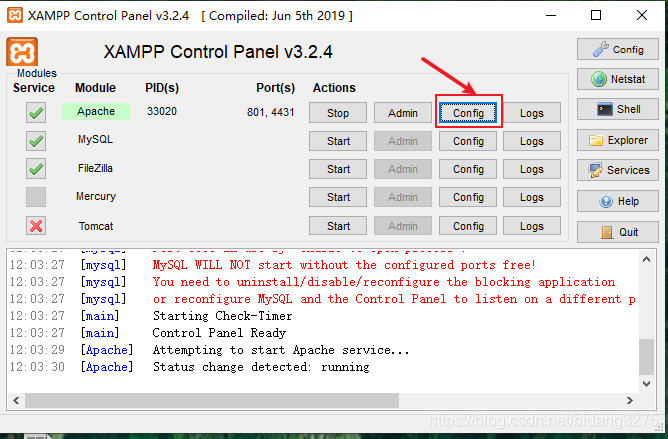Screen dimensions: 668x439
Task: Open Apache Admin page
Action: [x=403, y=113]
